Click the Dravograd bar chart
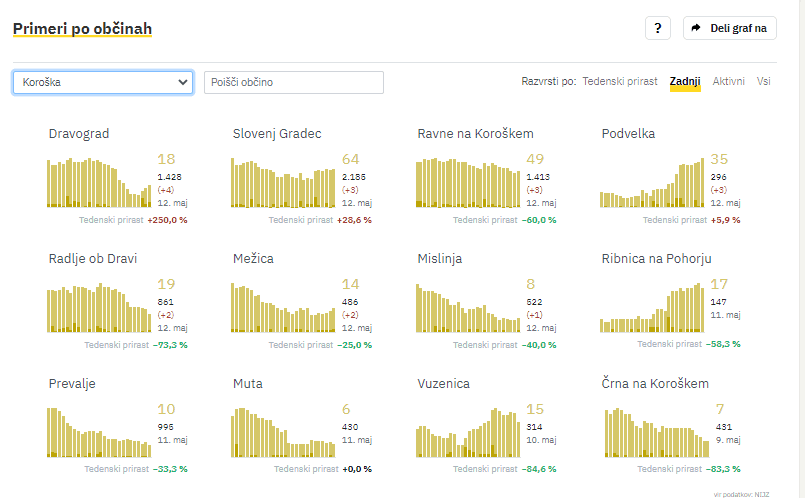This screenshot has width=805, height=498. 99,182
